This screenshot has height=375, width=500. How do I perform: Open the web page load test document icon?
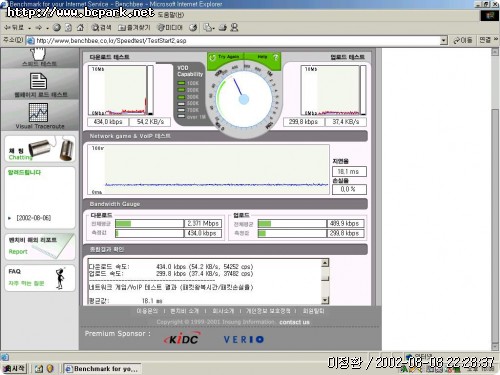click(x=38, y=81)
